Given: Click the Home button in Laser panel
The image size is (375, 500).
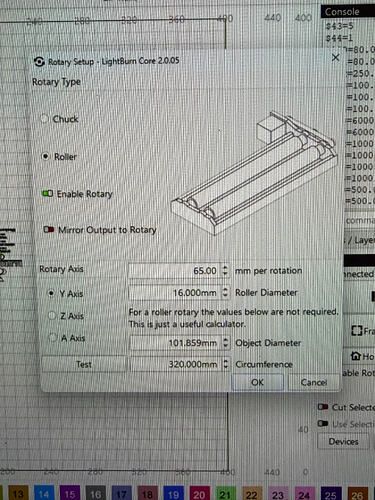Looking at the screenshot, I should pos(362,356).
